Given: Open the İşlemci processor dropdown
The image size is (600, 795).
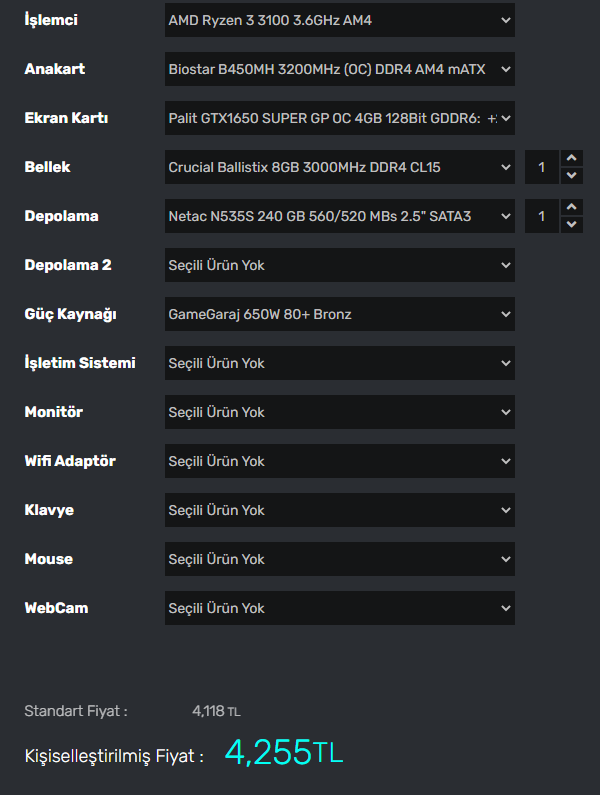Looking at the screenshot, I should (x=339, y=20).
